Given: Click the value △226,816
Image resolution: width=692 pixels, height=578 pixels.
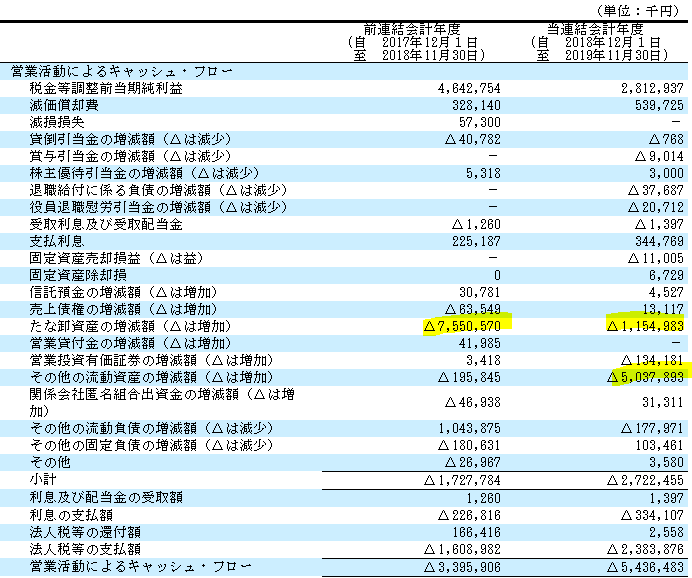Looking at the screenshot, I should point(469,515).
